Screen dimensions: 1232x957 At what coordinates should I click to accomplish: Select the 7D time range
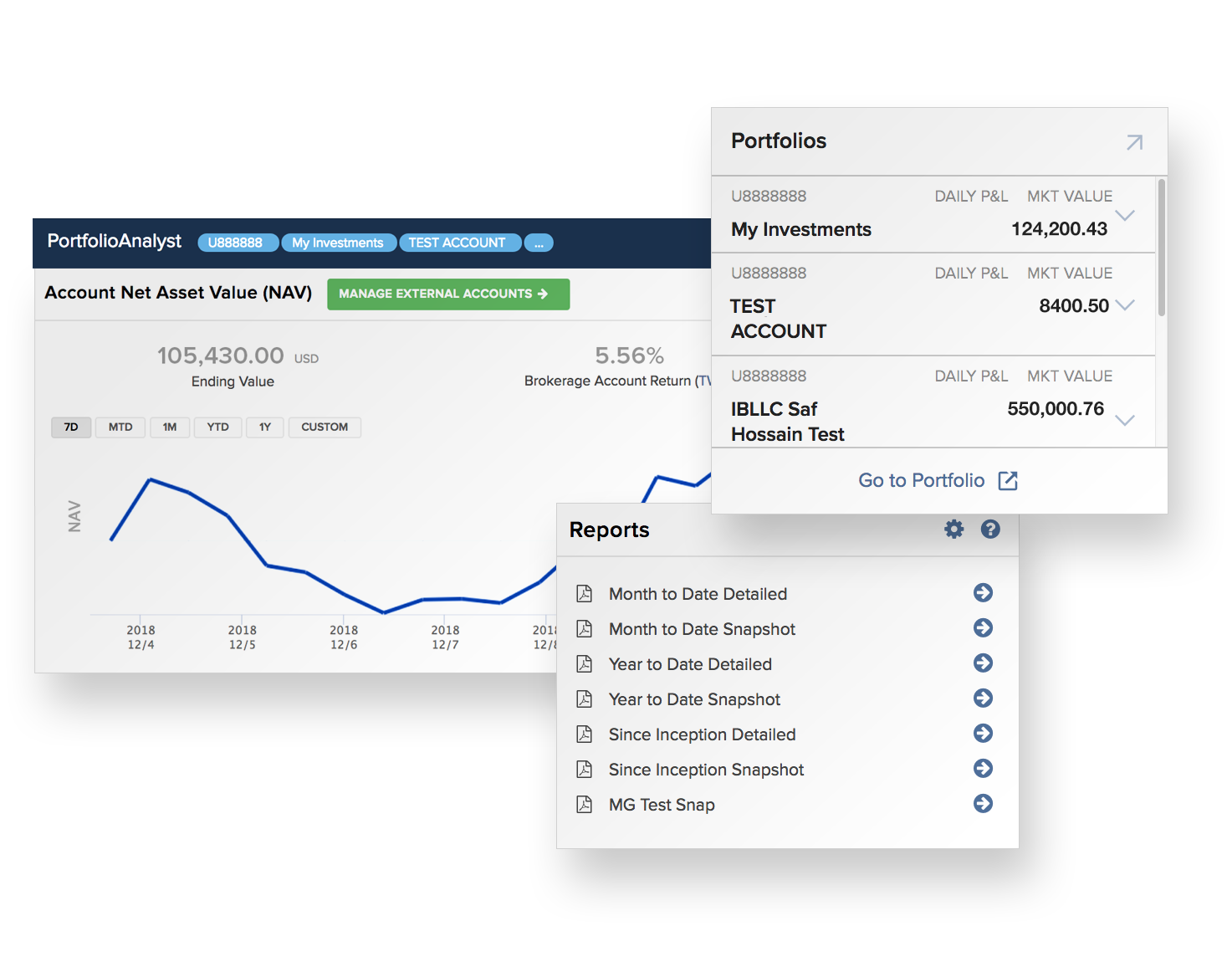coord(71,427)
